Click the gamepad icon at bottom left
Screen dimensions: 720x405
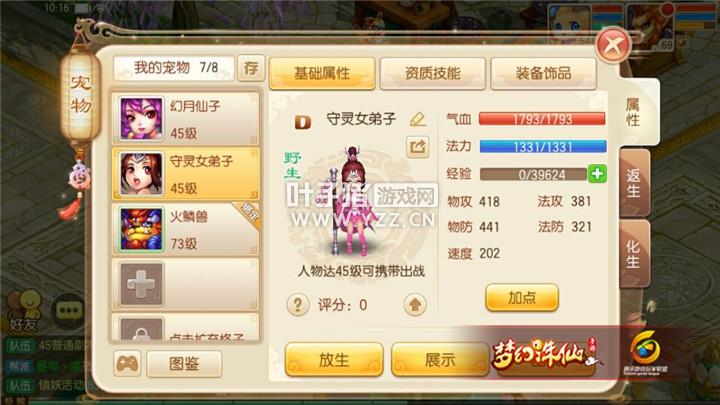[127, 364]
